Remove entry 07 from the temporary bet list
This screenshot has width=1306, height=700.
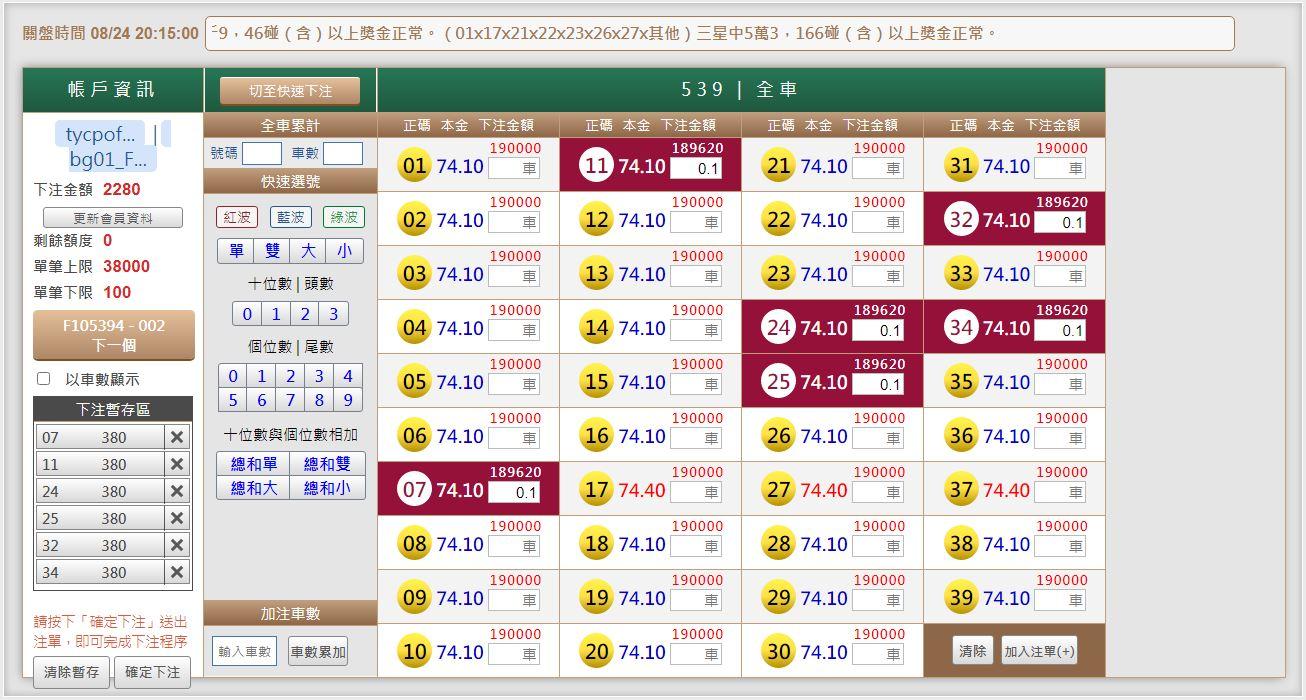click(x=177, y=437)
